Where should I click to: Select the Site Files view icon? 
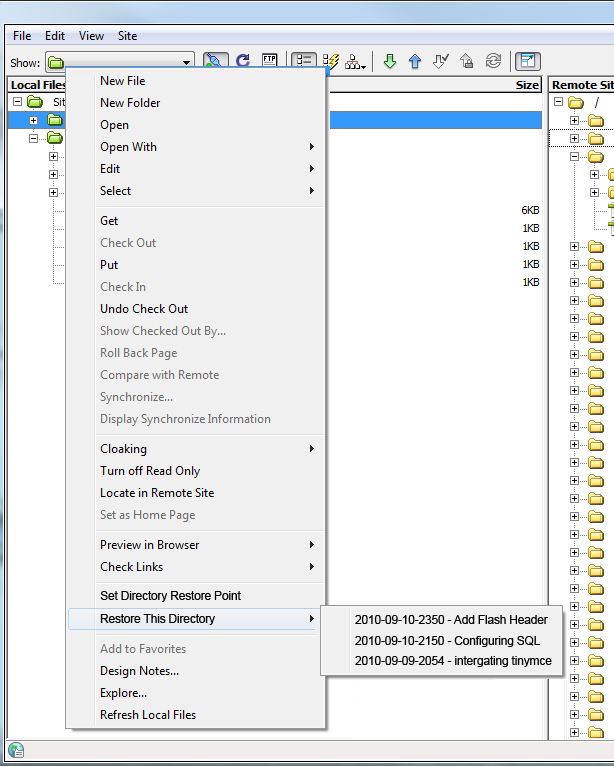[x=304, y=61]
